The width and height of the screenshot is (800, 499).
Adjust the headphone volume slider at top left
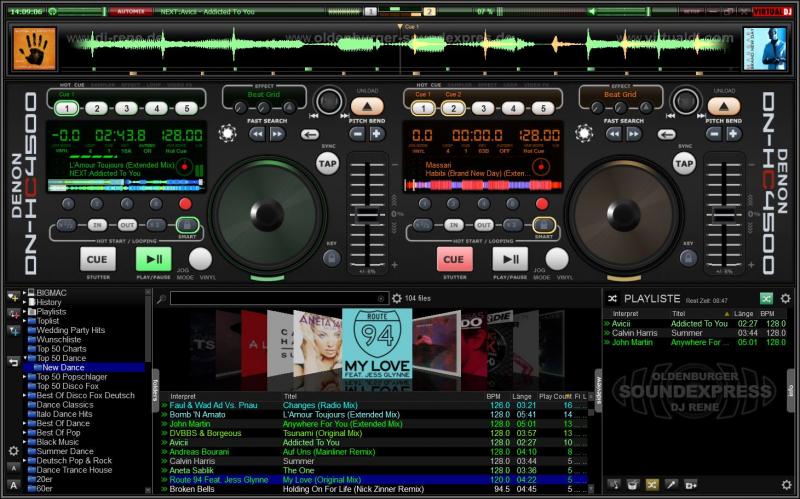[82, 11]
